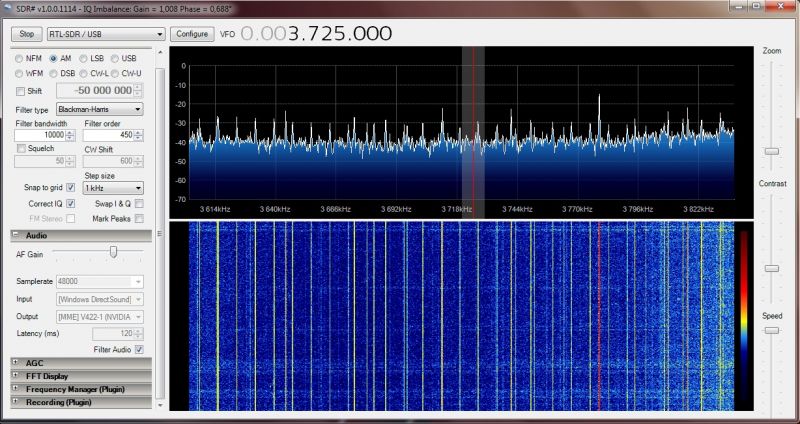
Task: Click the red signal line in the waterfall
Action: point(599,316)
